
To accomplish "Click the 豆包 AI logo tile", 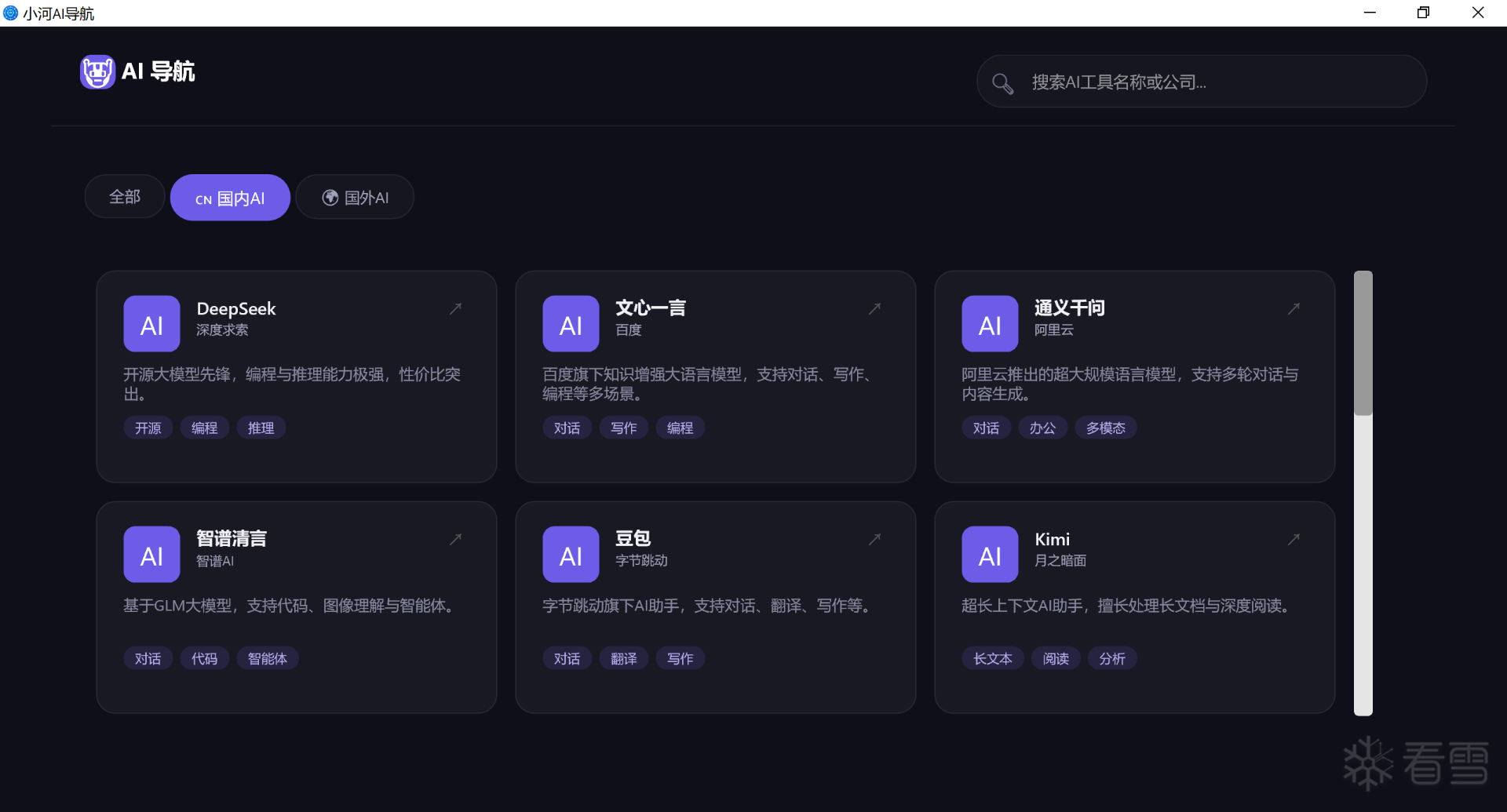I will (571, 555).
